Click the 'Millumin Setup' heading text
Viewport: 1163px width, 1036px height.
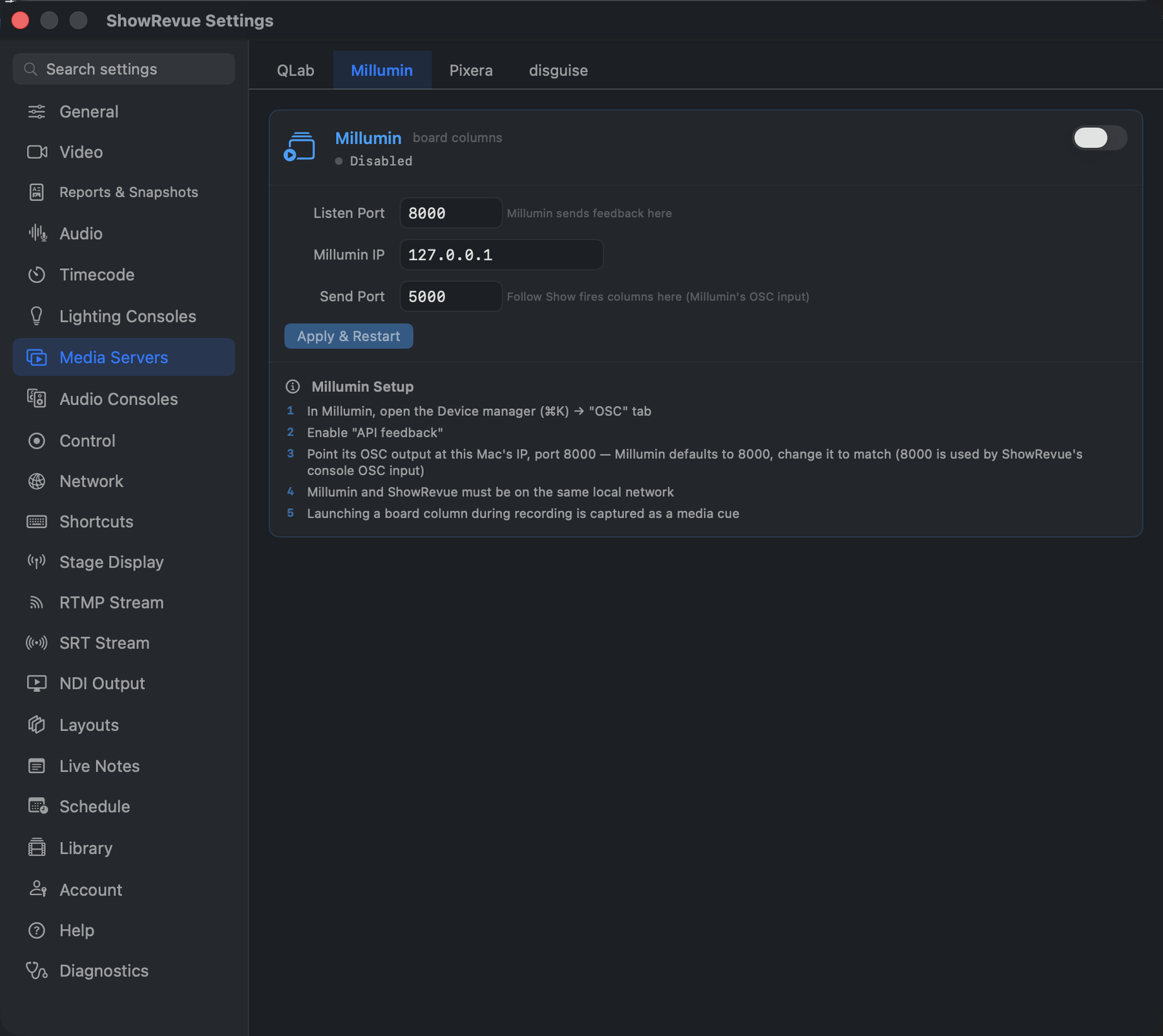(362, 386)
